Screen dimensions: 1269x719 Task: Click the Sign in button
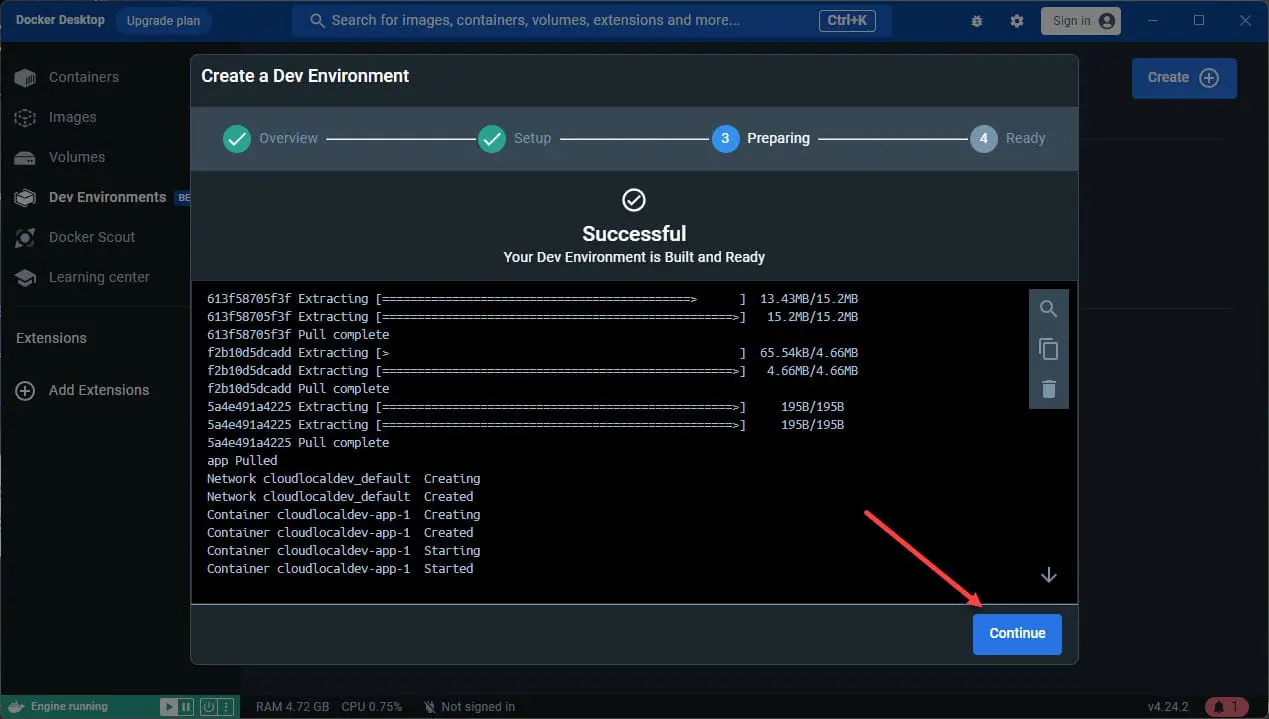(1081, 20)
